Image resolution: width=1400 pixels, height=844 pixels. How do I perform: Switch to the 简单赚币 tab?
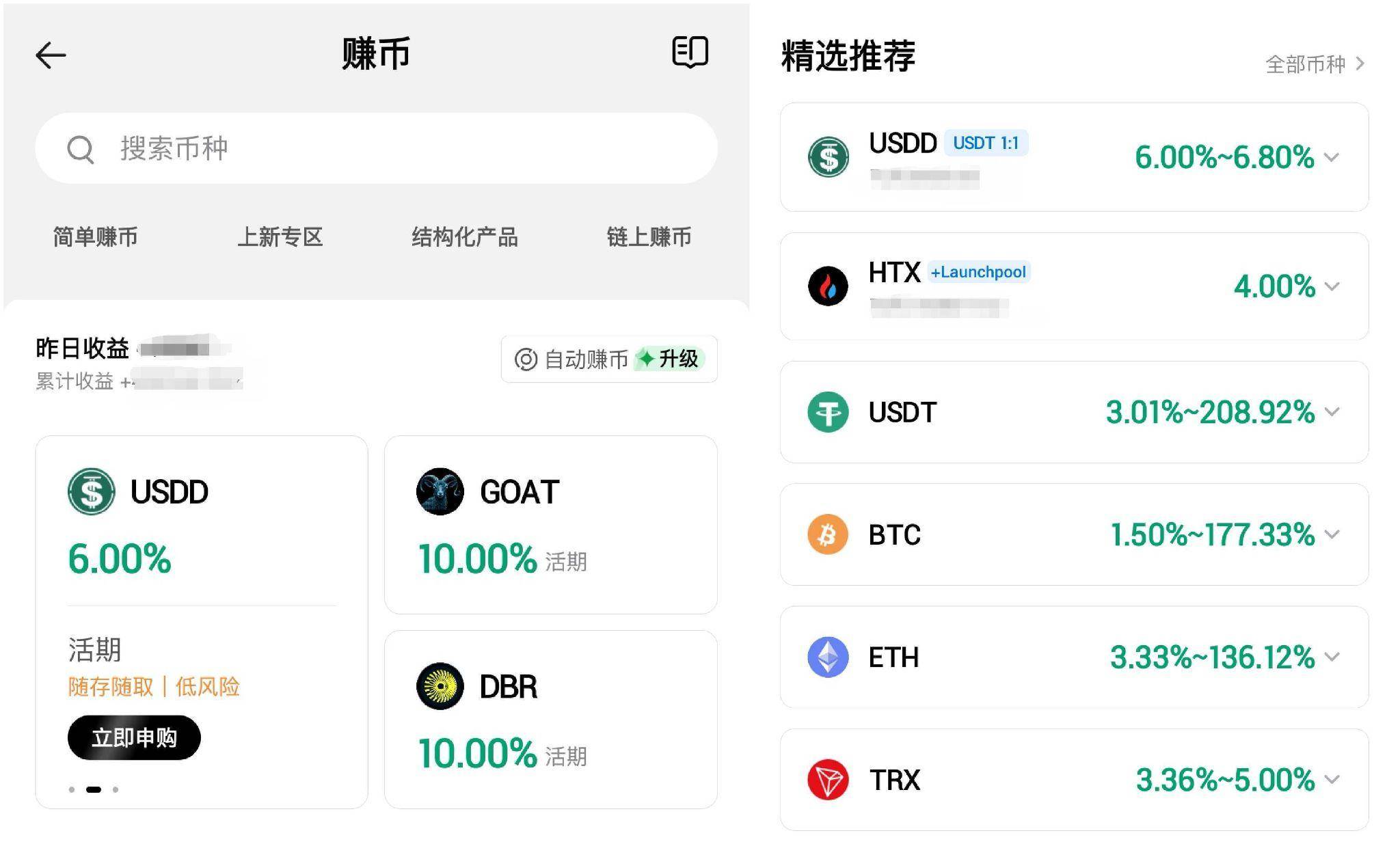click(x=96, y=237)
